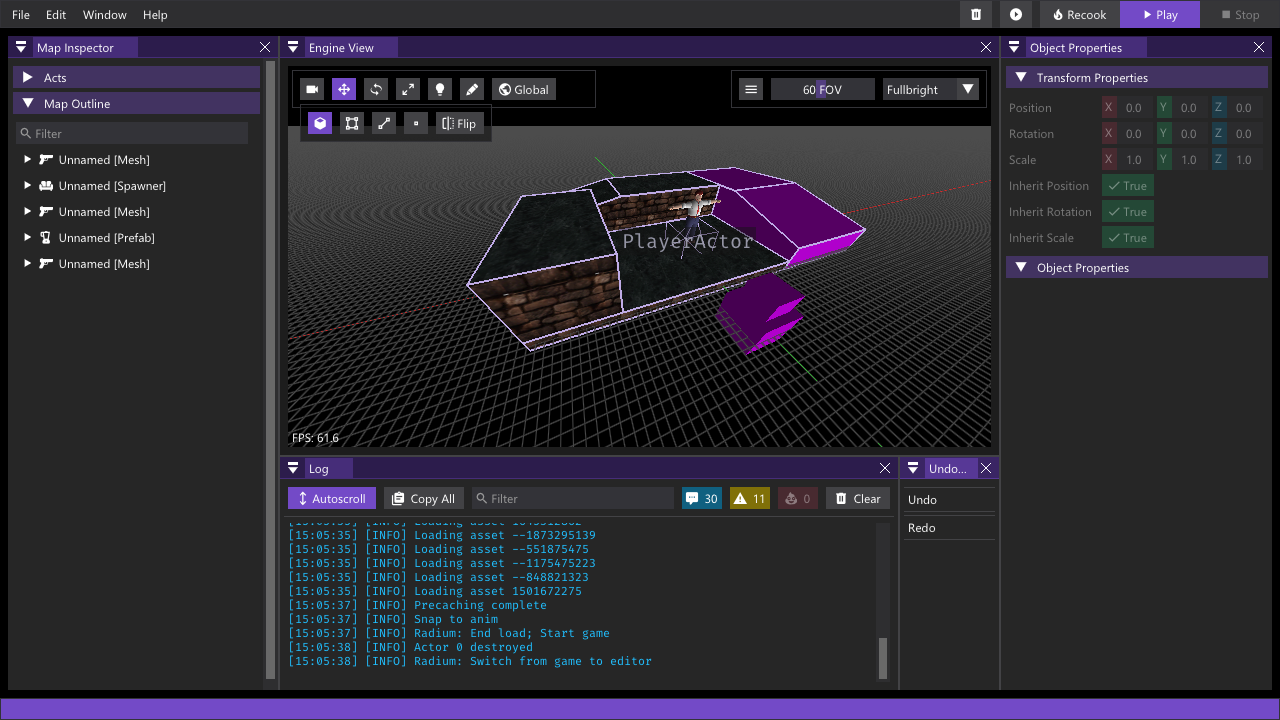Click the Copy All button
The width and height of the screenshot is (1280, 720).
[423, 498]
